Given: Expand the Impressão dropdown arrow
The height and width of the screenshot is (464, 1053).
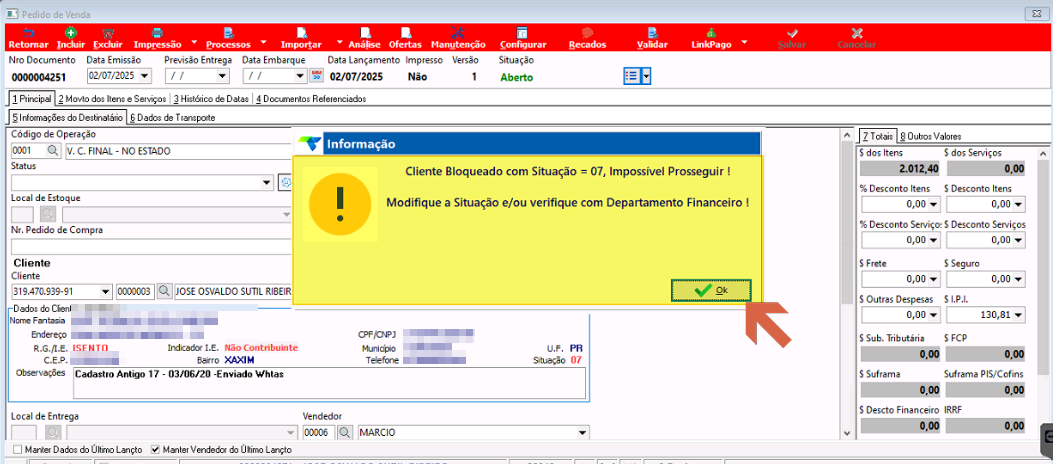Looking at the screenshot, I should pos(193,42).
